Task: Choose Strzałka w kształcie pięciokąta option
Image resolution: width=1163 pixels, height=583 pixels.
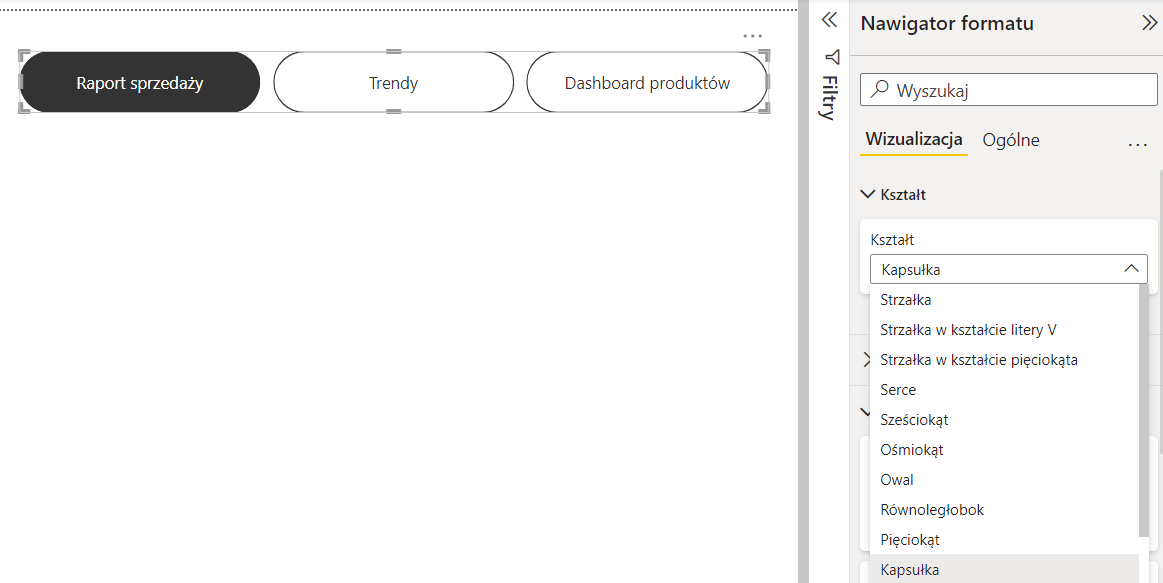Action: coord(1004,360)
